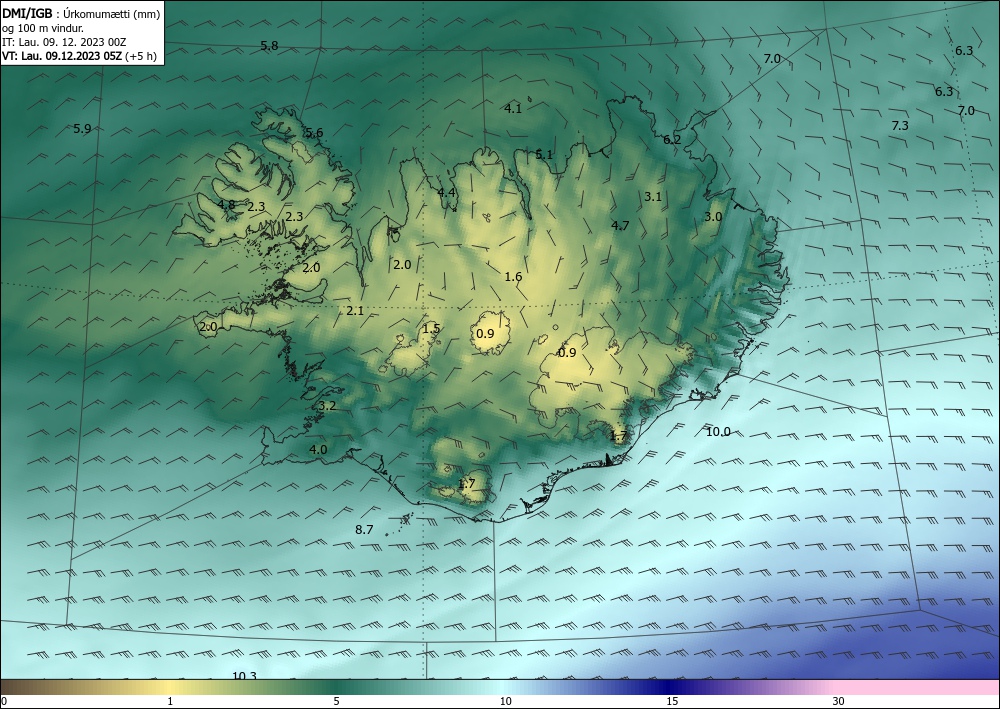Click the '15' label on the color scale
Image resolution: width=1000 pixels, height=709 pixels.
[x=672, y=701]
